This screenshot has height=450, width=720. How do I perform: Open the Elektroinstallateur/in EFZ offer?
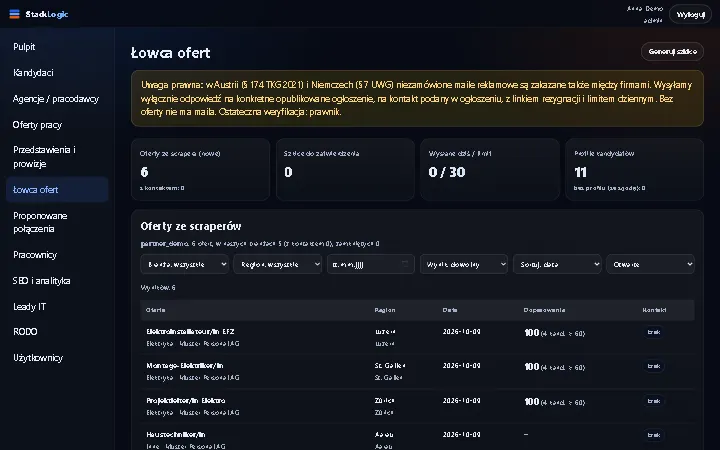tap(190, 332)
